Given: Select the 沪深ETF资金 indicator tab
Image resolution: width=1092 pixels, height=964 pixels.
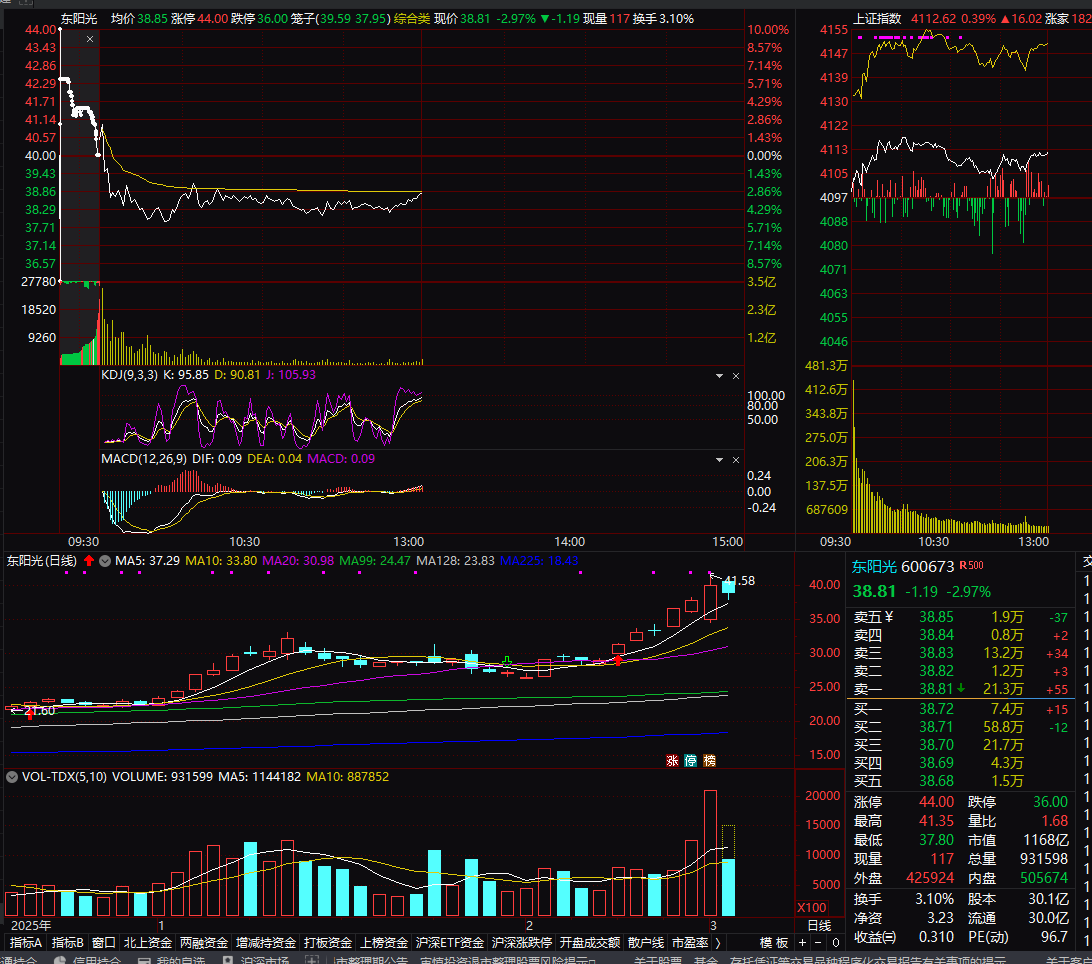Looking at the screenshot, I should (x=449, y=942).
